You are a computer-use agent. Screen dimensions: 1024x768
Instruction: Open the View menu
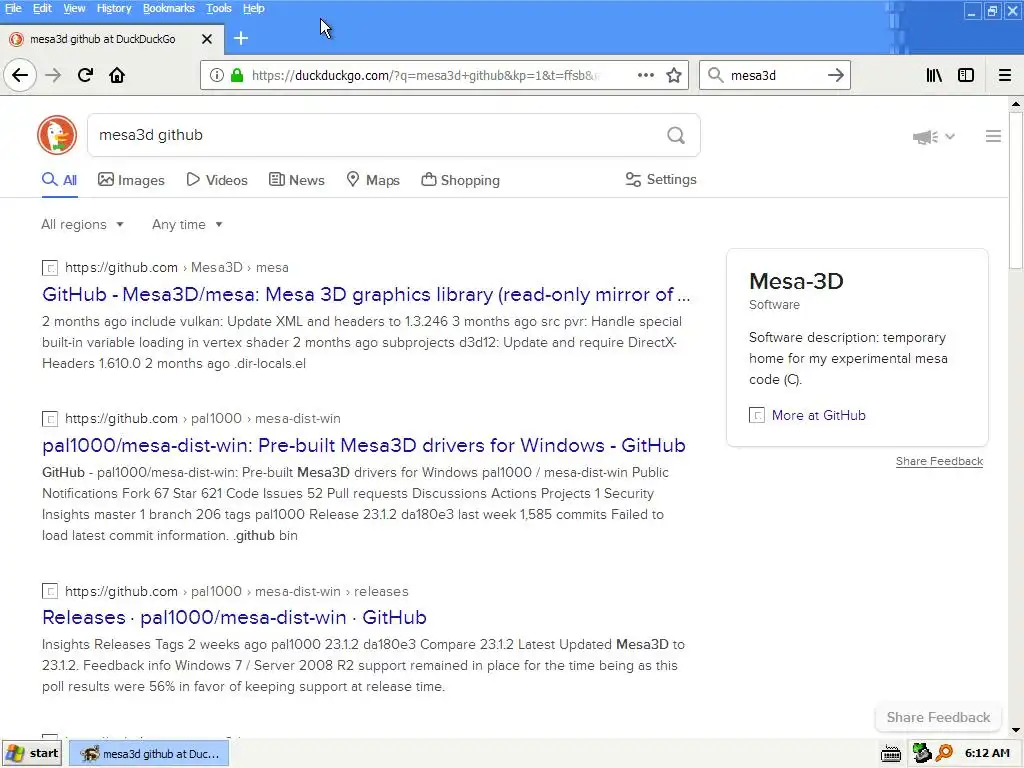point(74,8)
